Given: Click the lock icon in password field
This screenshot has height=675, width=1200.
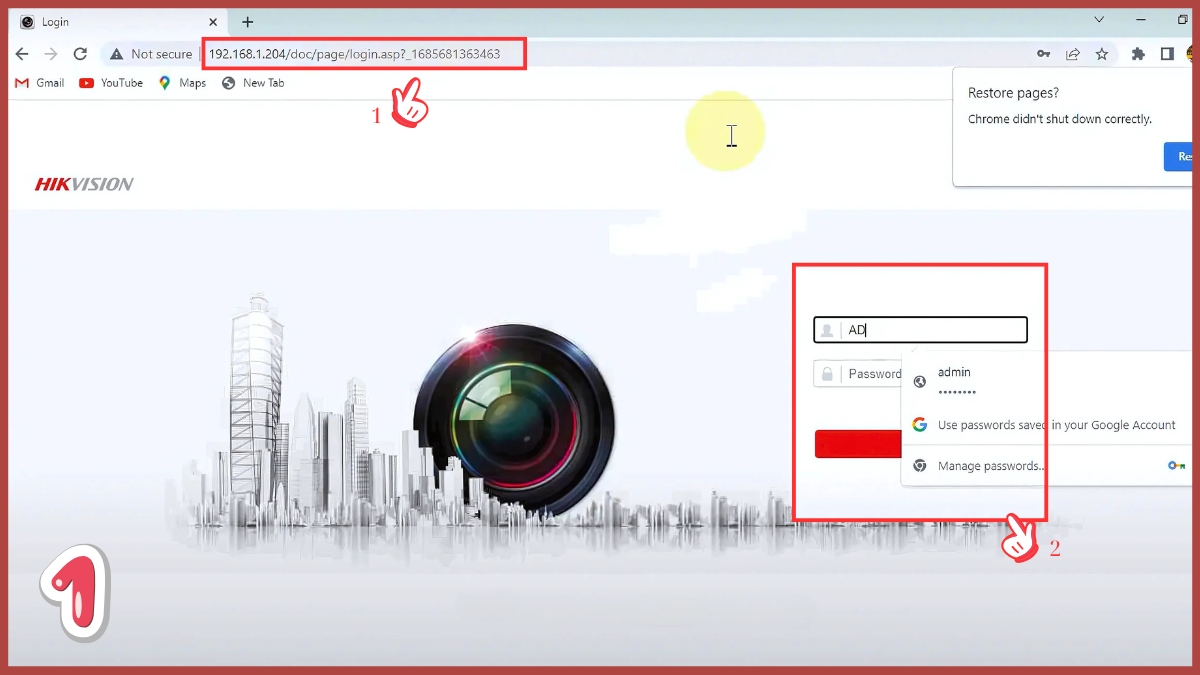Looking at the screenshot, I should click(828, 374).
